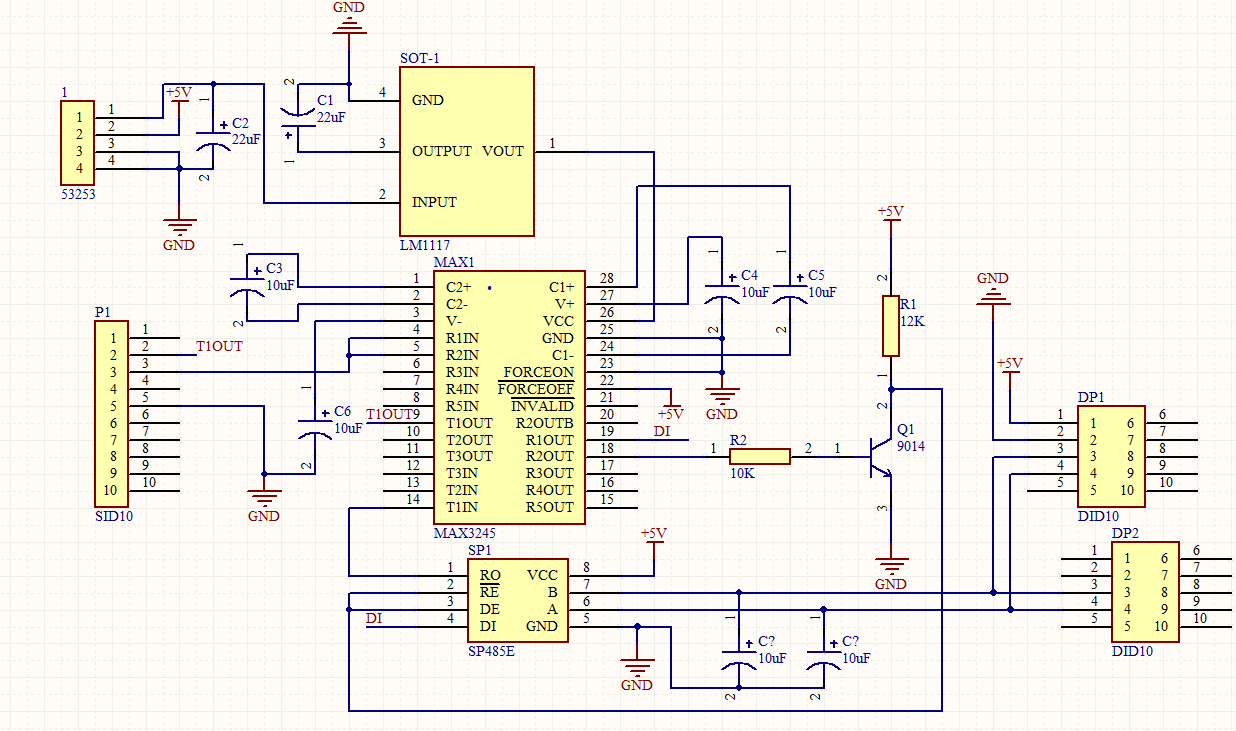Click the DI net label left of SP485E
Viewport: 1236px width, 731px height.
point(374,619)
